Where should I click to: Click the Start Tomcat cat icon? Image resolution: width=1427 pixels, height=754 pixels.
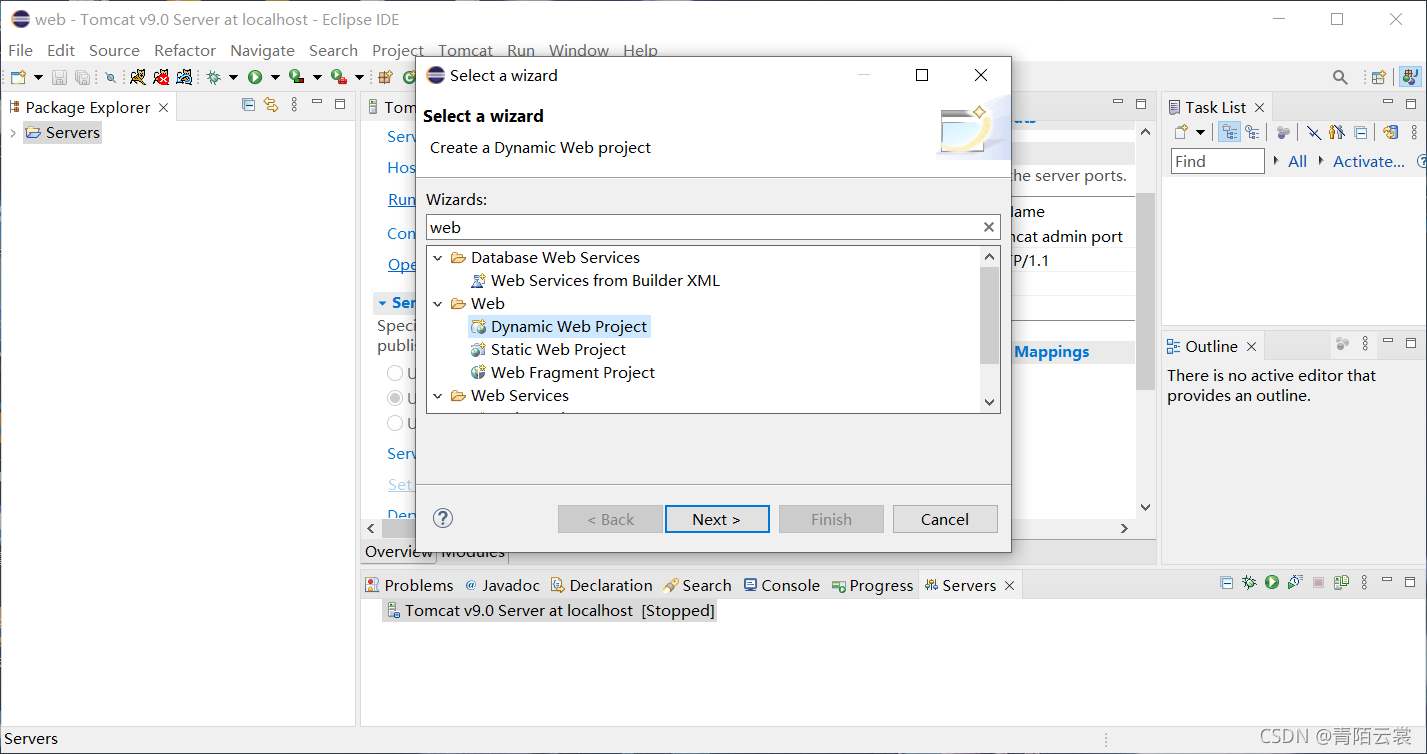(x=138, y=77)
